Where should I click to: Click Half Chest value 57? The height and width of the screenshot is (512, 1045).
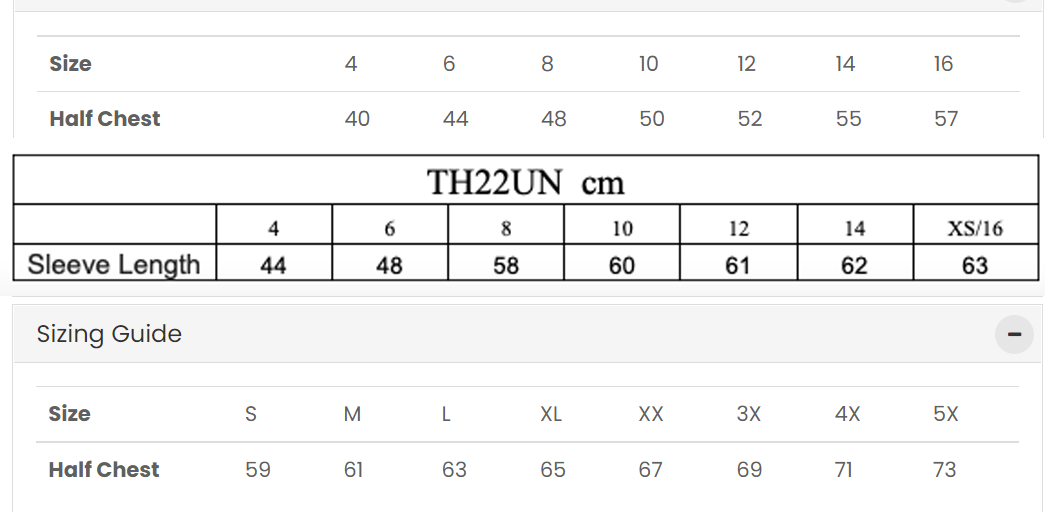[946, 119]
